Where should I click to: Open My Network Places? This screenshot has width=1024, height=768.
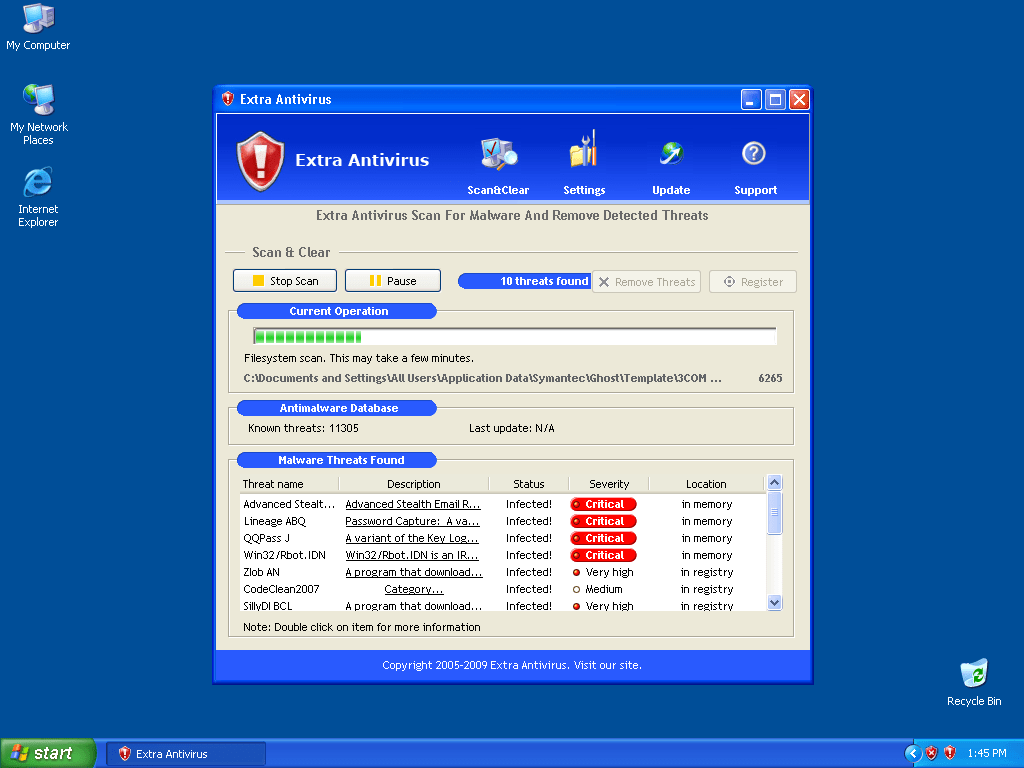pos(37,100)
